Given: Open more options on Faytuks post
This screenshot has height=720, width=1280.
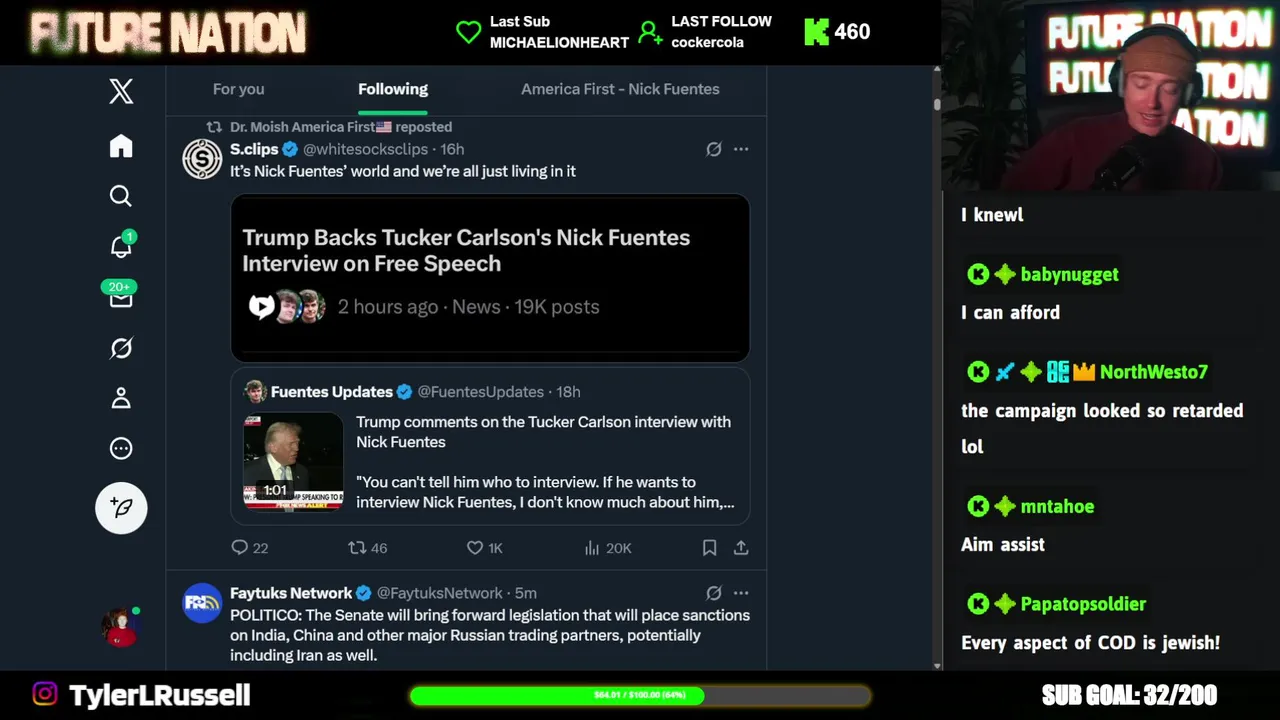Looking at the screenshot, I should click(741, 593).
